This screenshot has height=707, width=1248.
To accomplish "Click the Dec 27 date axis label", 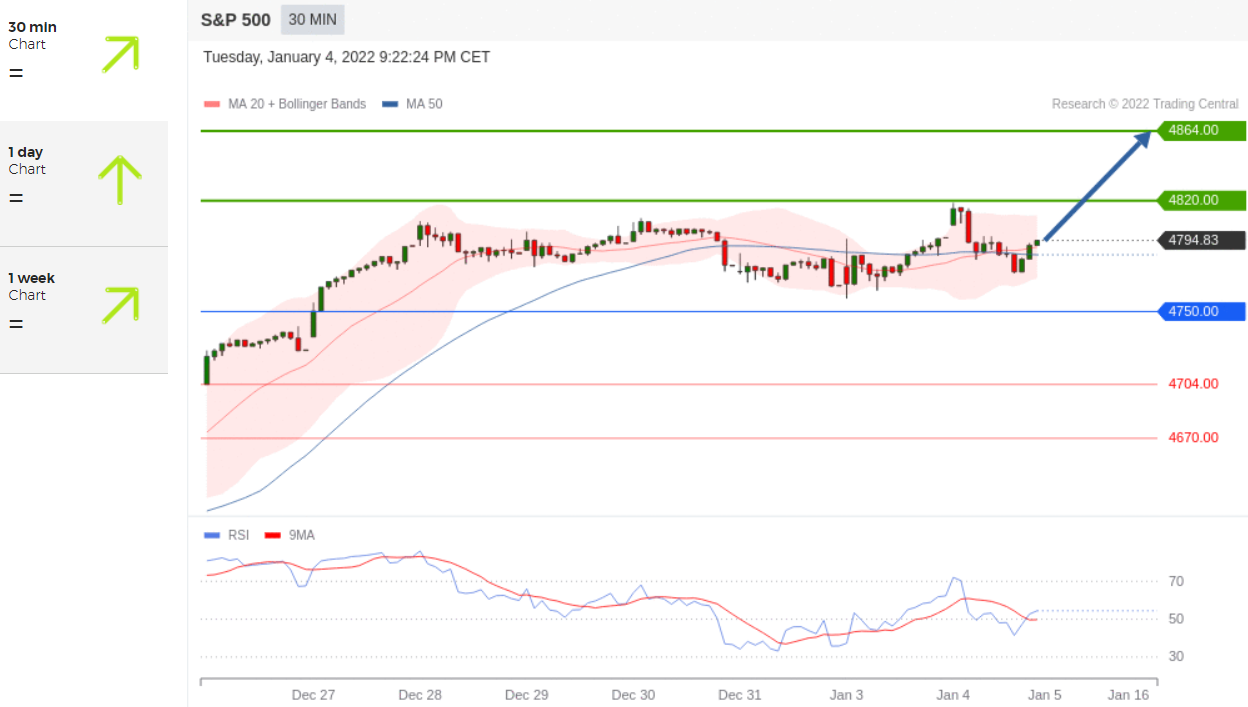I will pyautogui.click(x=313, y=695).
